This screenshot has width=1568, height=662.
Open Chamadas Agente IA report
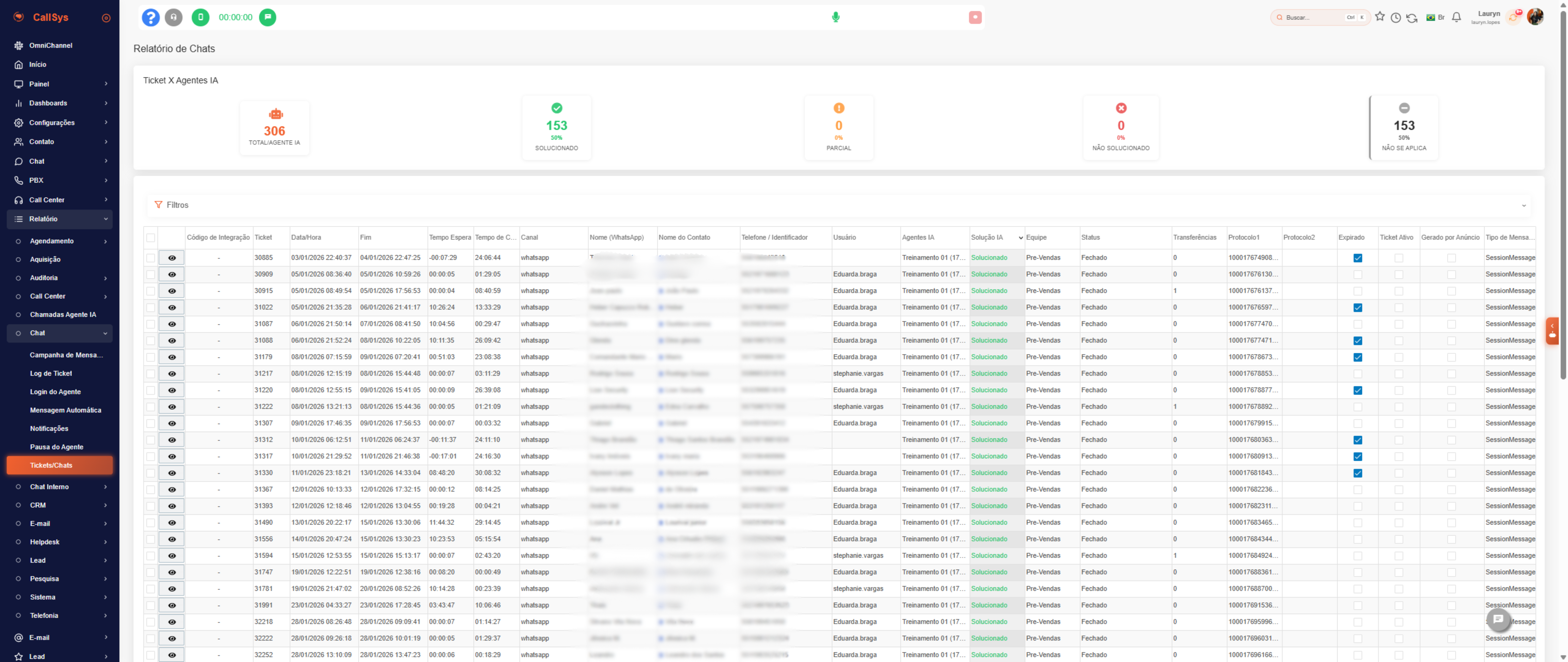click(x=63, y=315)
